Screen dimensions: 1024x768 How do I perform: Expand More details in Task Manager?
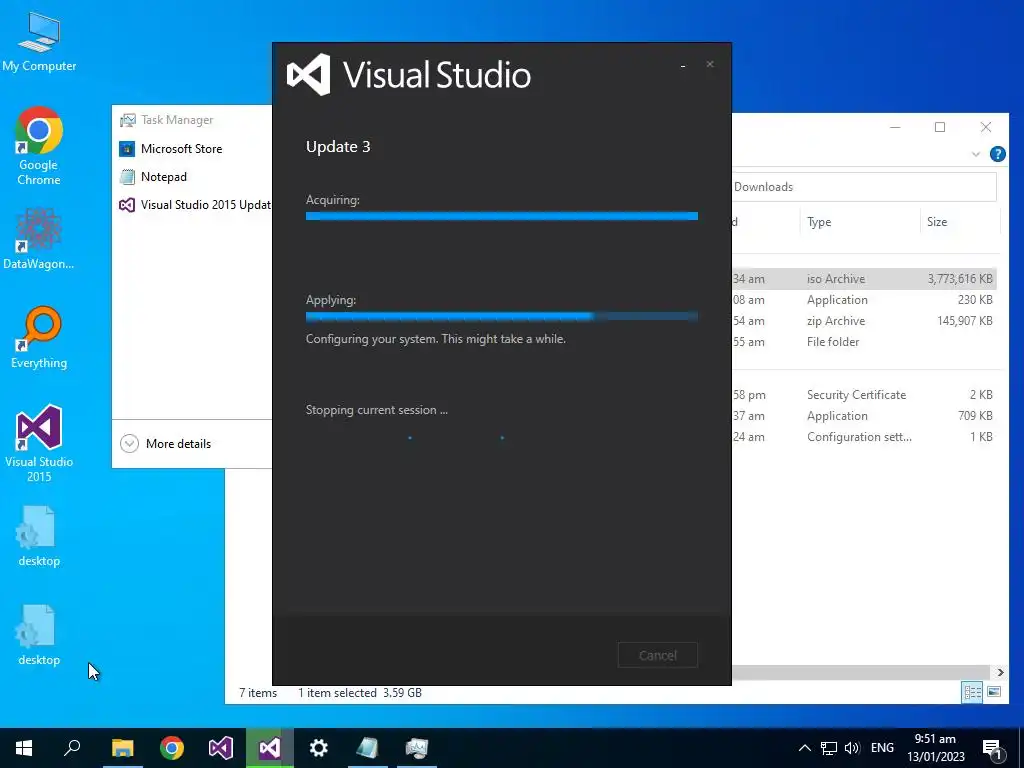pos(166,443)
